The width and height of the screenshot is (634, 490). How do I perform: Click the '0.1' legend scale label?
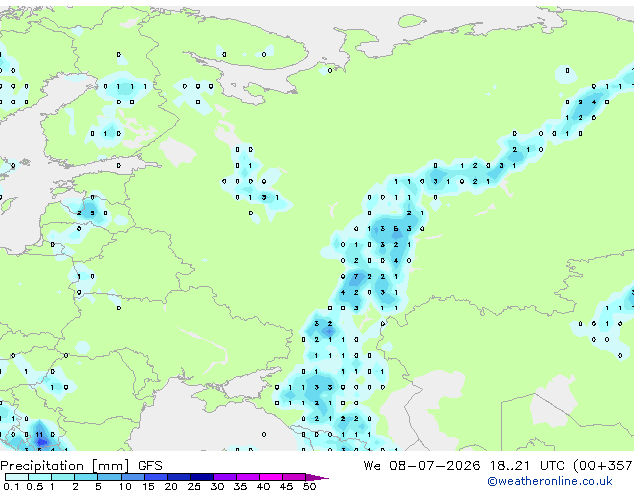(x=11, y=486)
